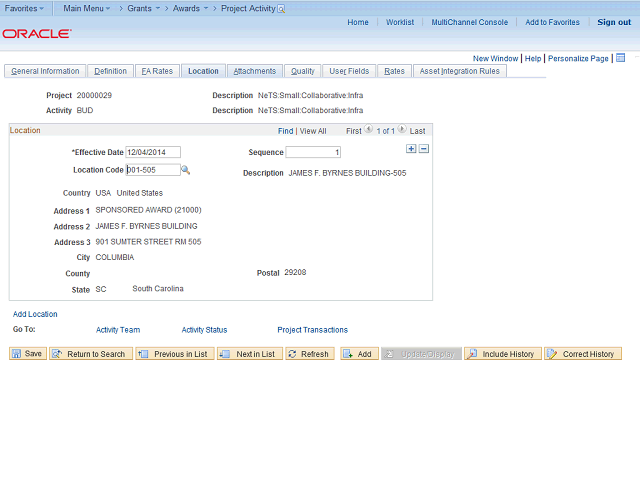
Task: Open the page layout icon next to Personalize Page
Action: (620, 58)
